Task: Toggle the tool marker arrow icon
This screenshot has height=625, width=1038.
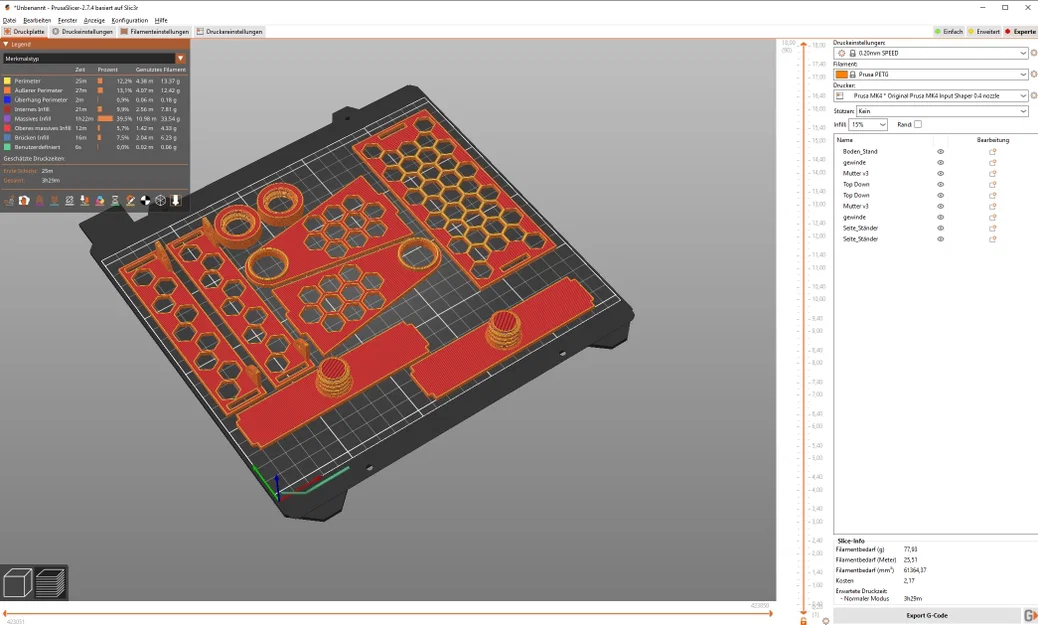Action: pos(175,201)
